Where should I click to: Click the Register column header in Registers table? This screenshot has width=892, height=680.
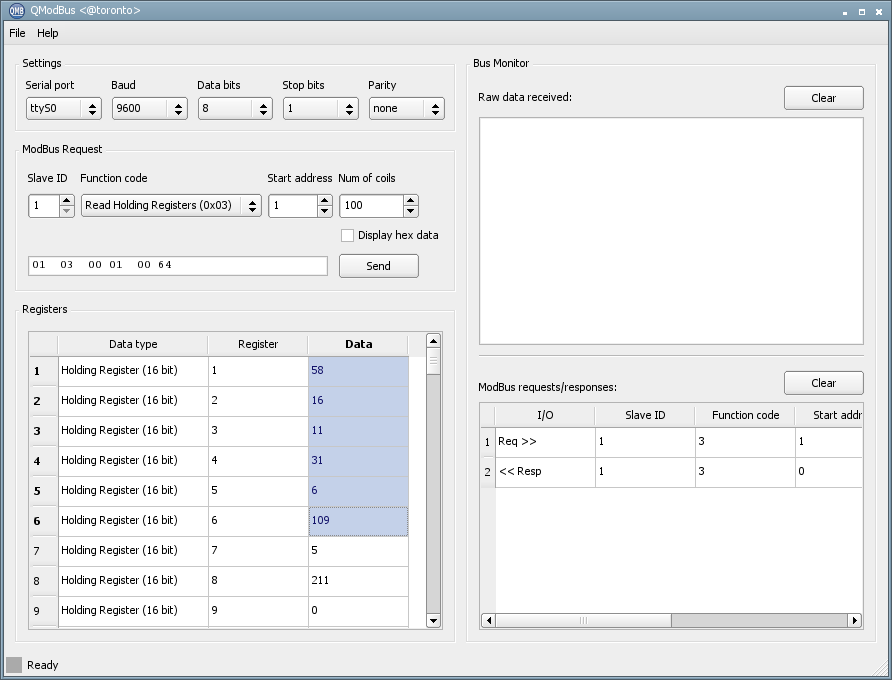(x=258, y=344)
